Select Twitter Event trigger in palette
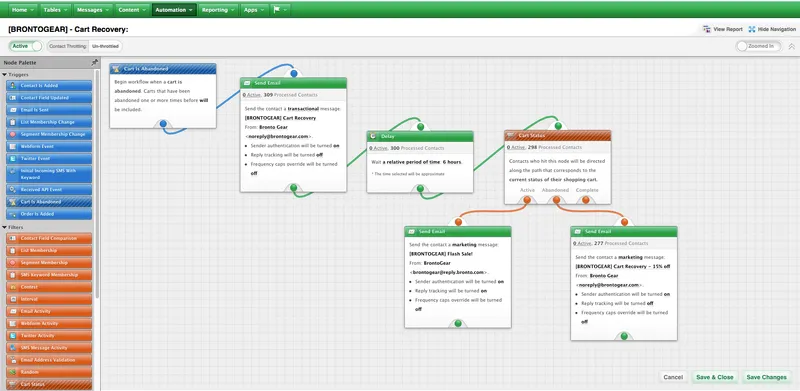This screenshot has width=800, height=391. [49, 159]
